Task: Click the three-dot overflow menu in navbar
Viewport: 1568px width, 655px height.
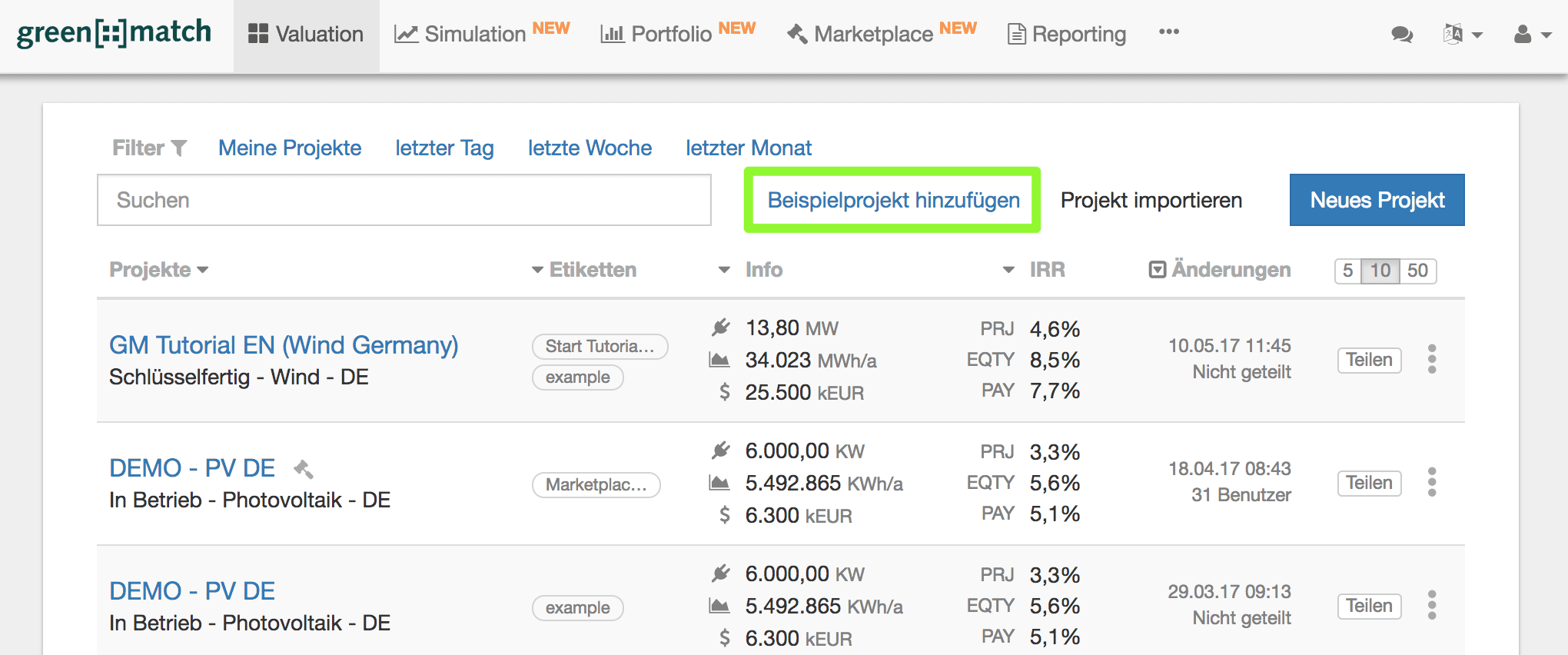Action: click(x=1168, y=32)
